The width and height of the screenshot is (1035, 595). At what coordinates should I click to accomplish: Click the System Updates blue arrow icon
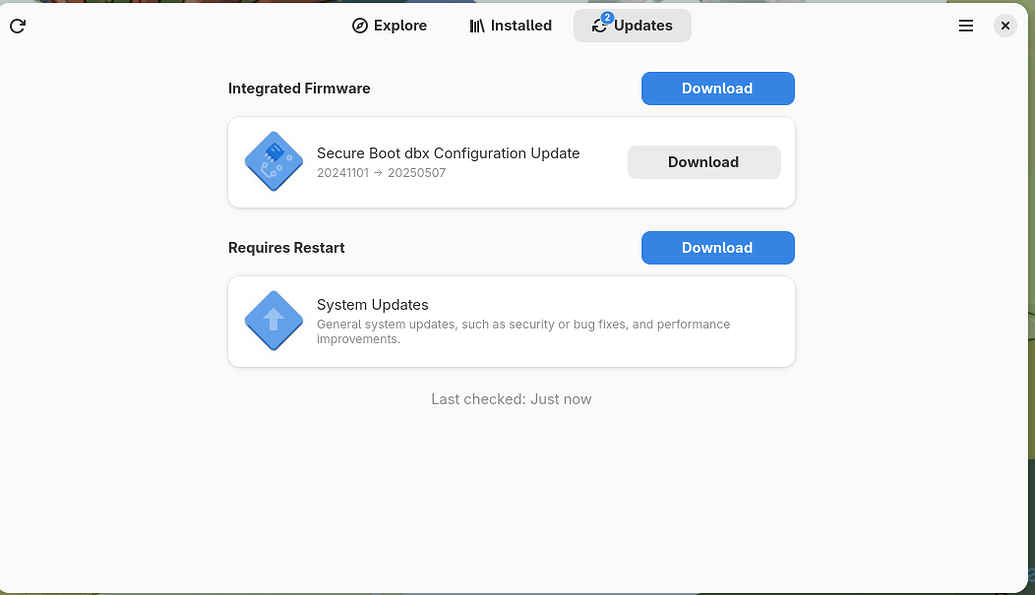[x=273, y=321]
